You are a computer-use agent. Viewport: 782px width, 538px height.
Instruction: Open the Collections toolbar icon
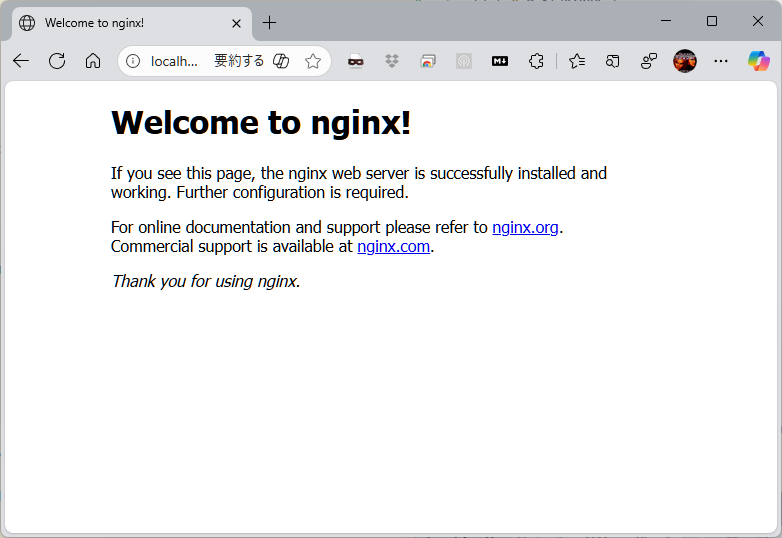(x=613, y=61)
